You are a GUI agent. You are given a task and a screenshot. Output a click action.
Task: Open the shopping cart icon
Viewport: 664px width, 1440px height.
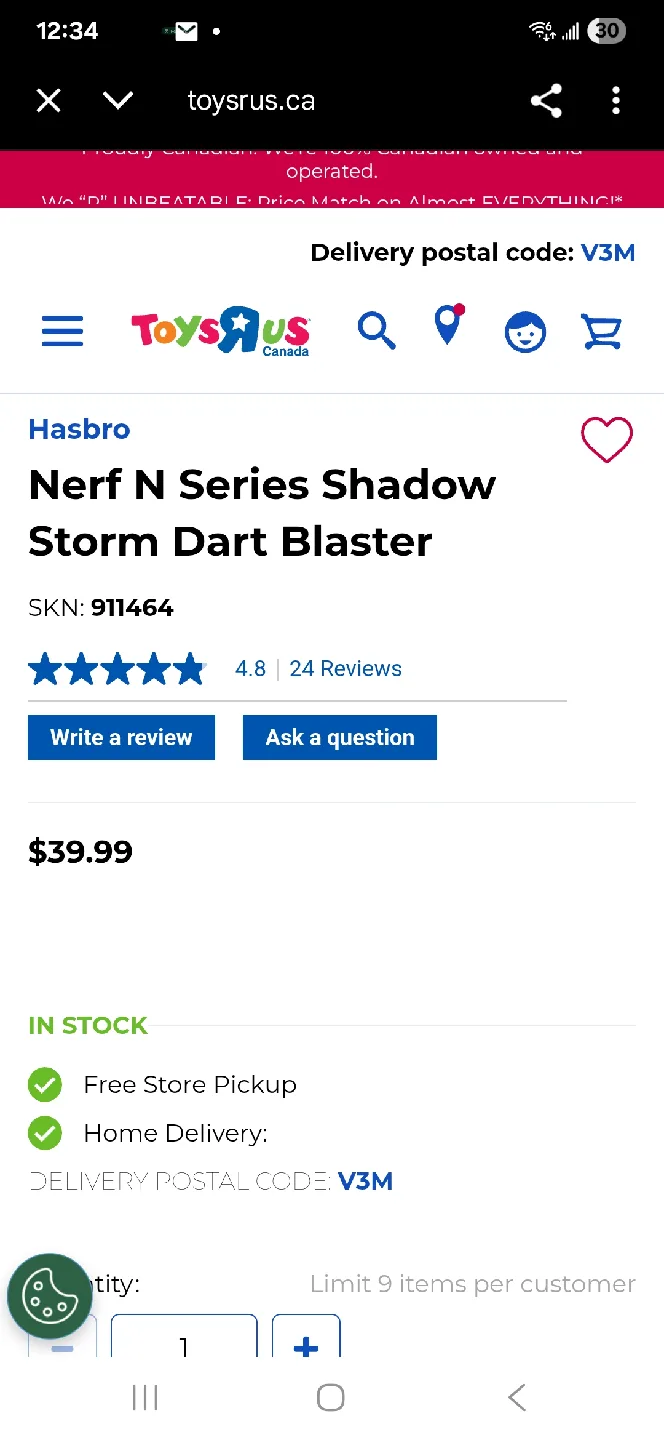tap(601, 331)
